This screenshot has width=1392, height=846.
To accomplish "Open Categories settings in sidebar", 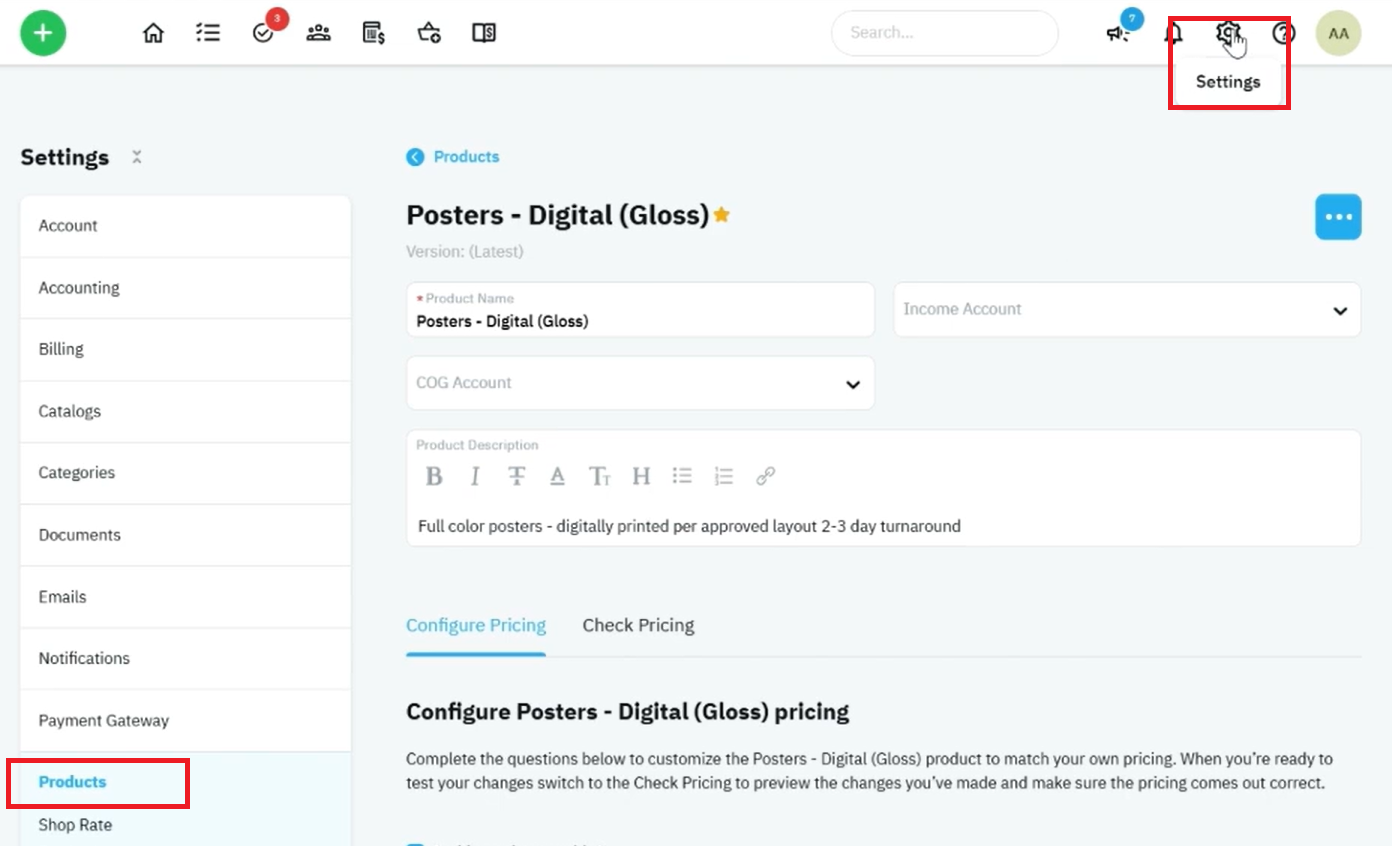I will coord(185,473).
